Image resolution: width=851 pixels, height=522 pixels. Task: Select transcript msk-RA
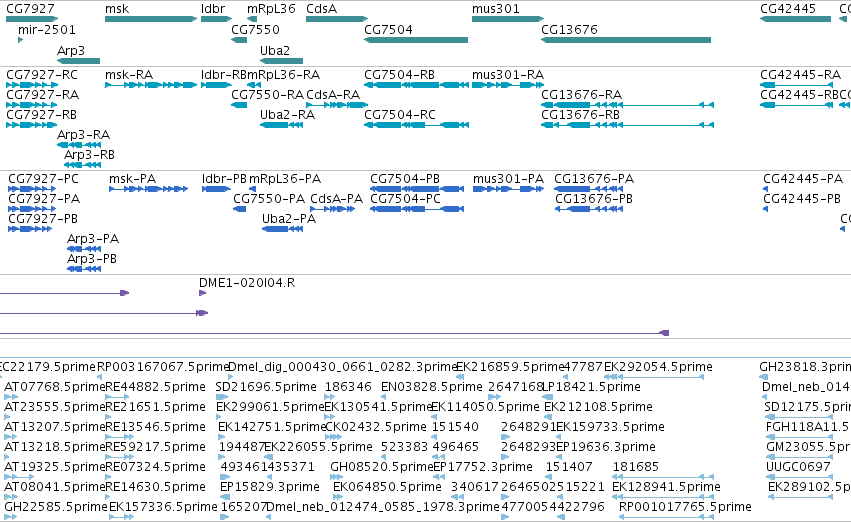pos(129,75)
